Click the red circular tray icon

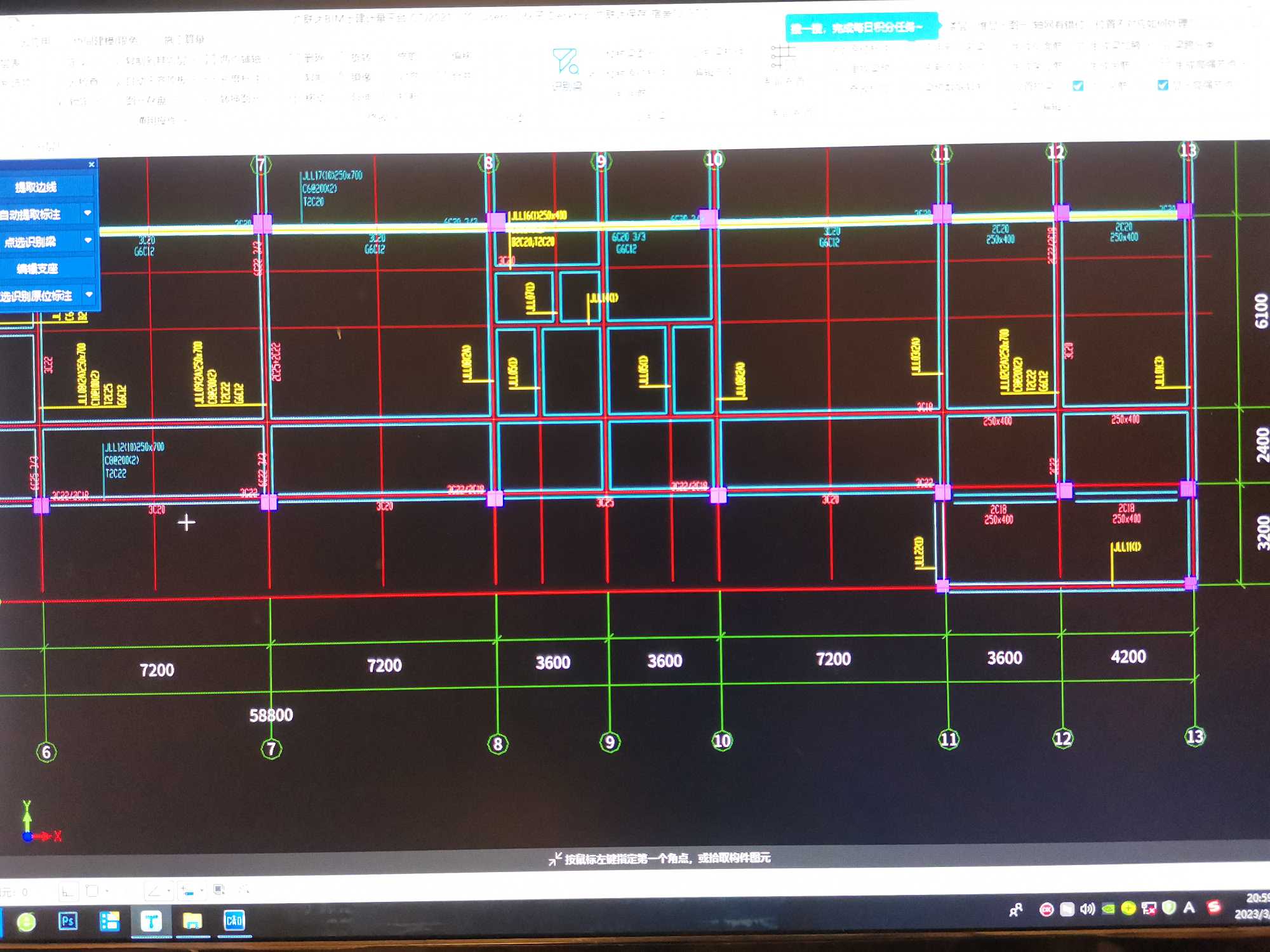(1046, 909)
